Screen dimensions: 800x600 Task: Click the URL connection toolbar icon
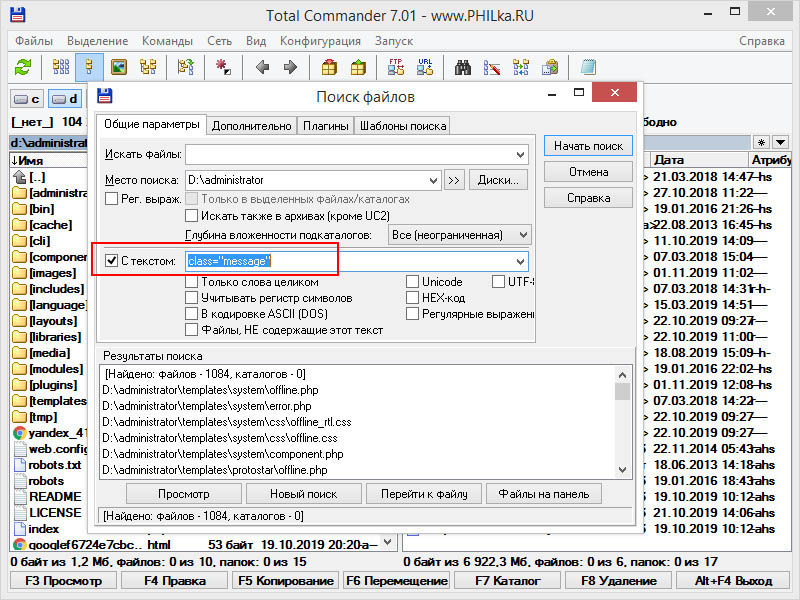(x=424, y=67)
